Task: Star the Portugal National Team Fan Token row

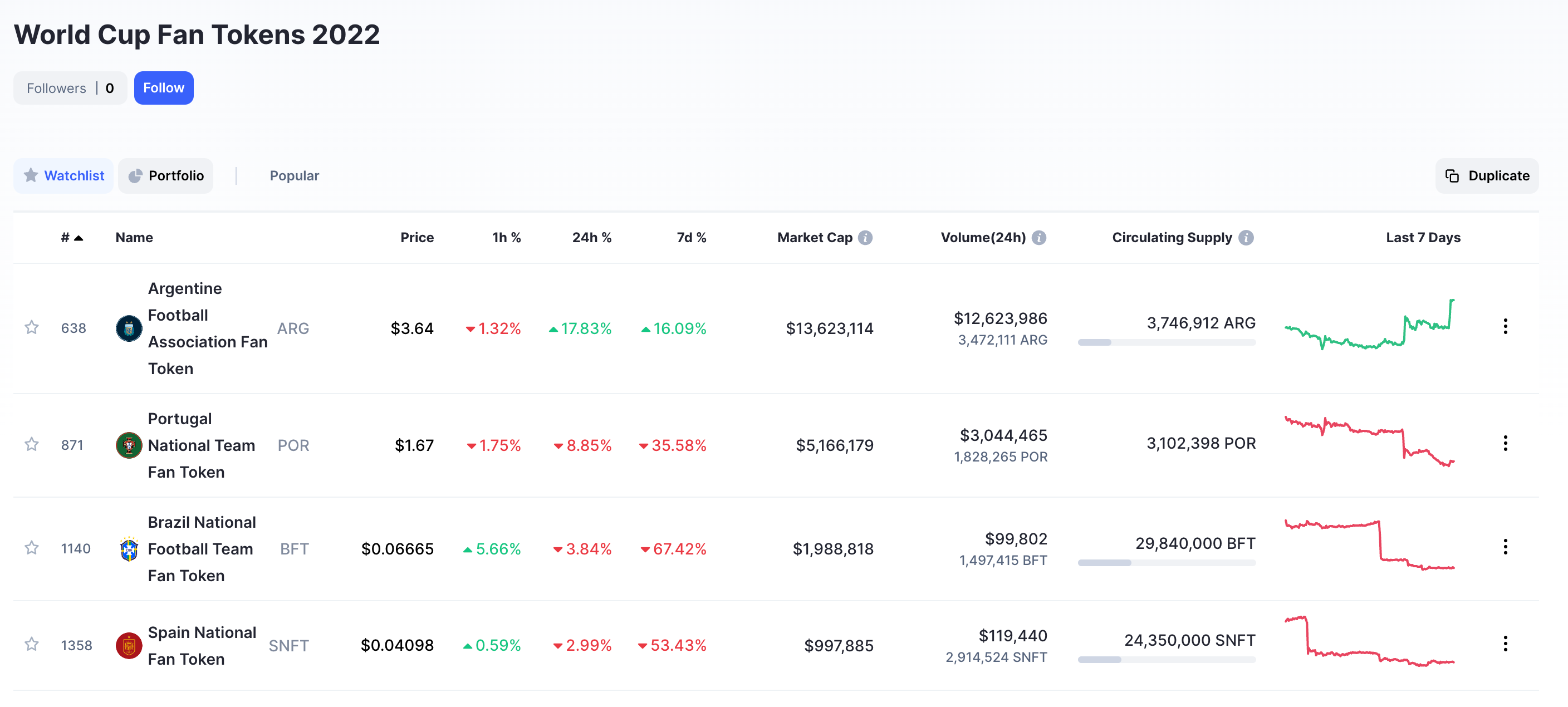Action: 32,445
